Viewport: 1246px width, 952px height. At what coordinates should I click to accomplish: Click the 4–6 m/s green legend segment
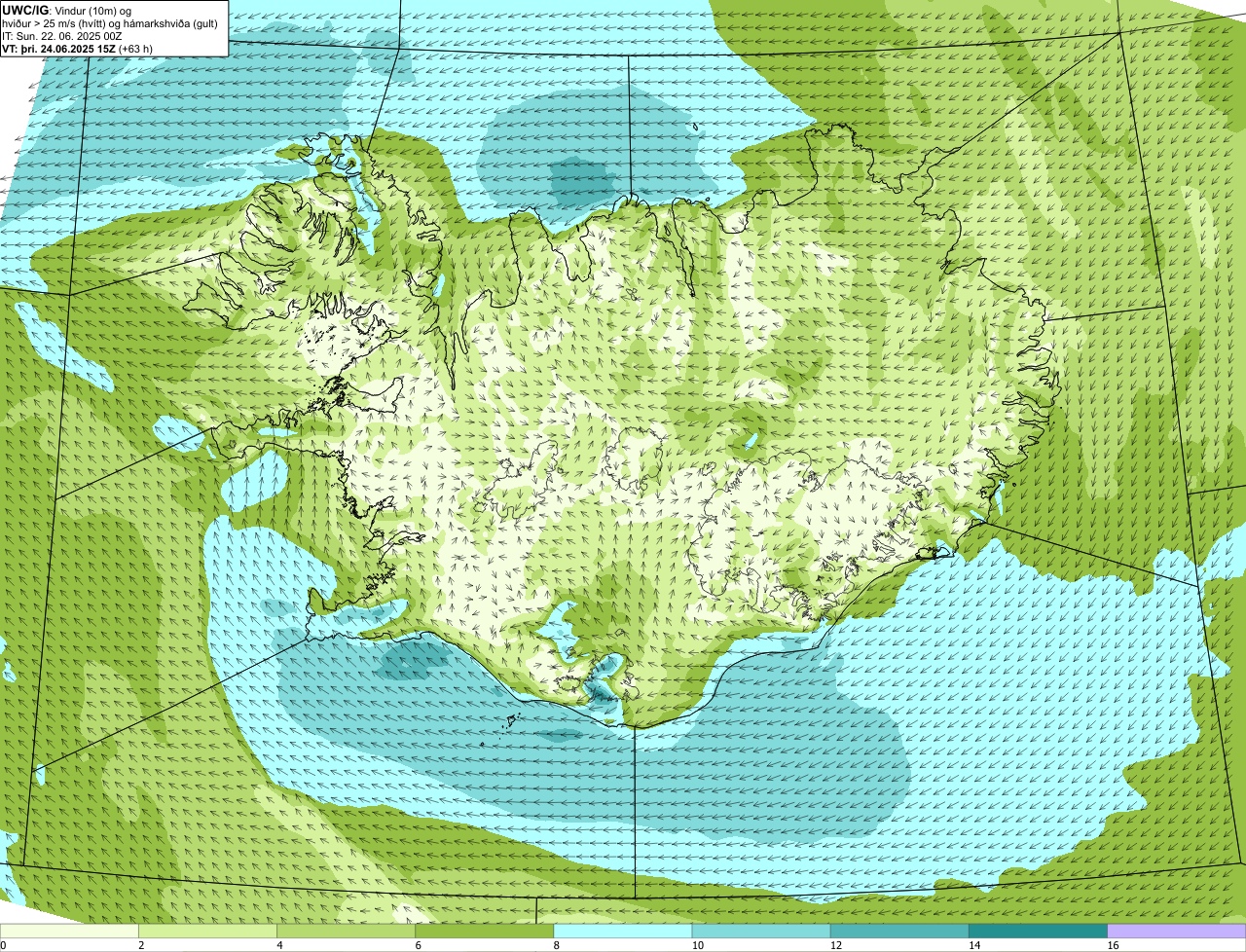pyautogui.click(x=346, y=931)
